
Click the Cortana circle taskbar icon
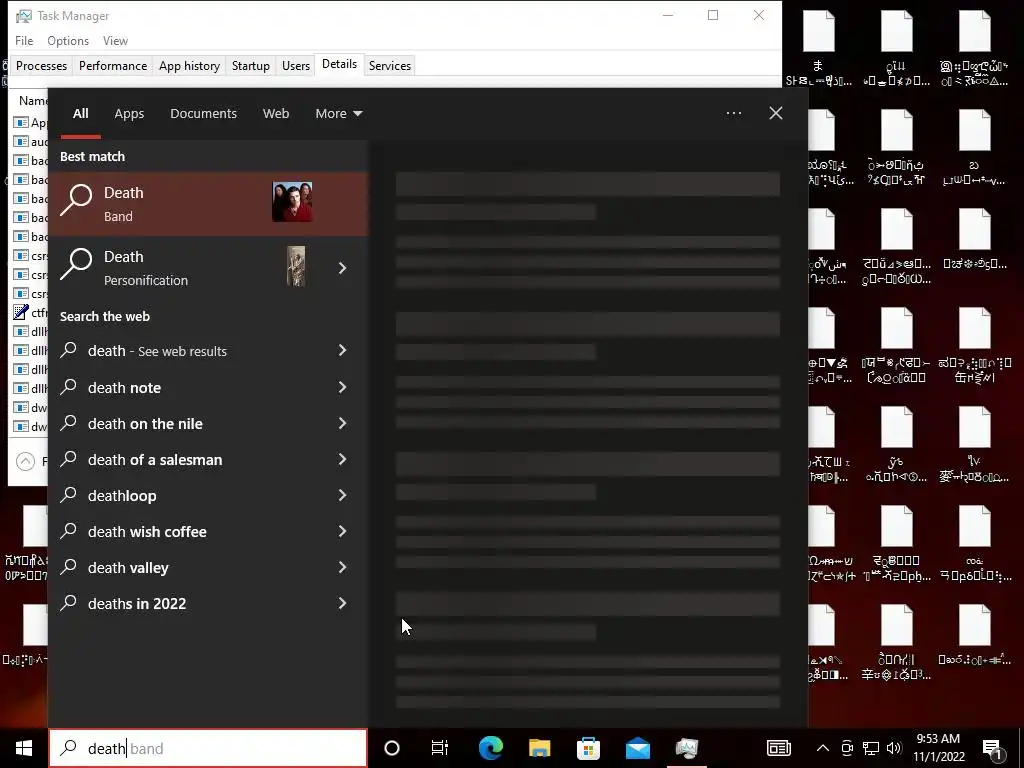click(x=392, y=748)
